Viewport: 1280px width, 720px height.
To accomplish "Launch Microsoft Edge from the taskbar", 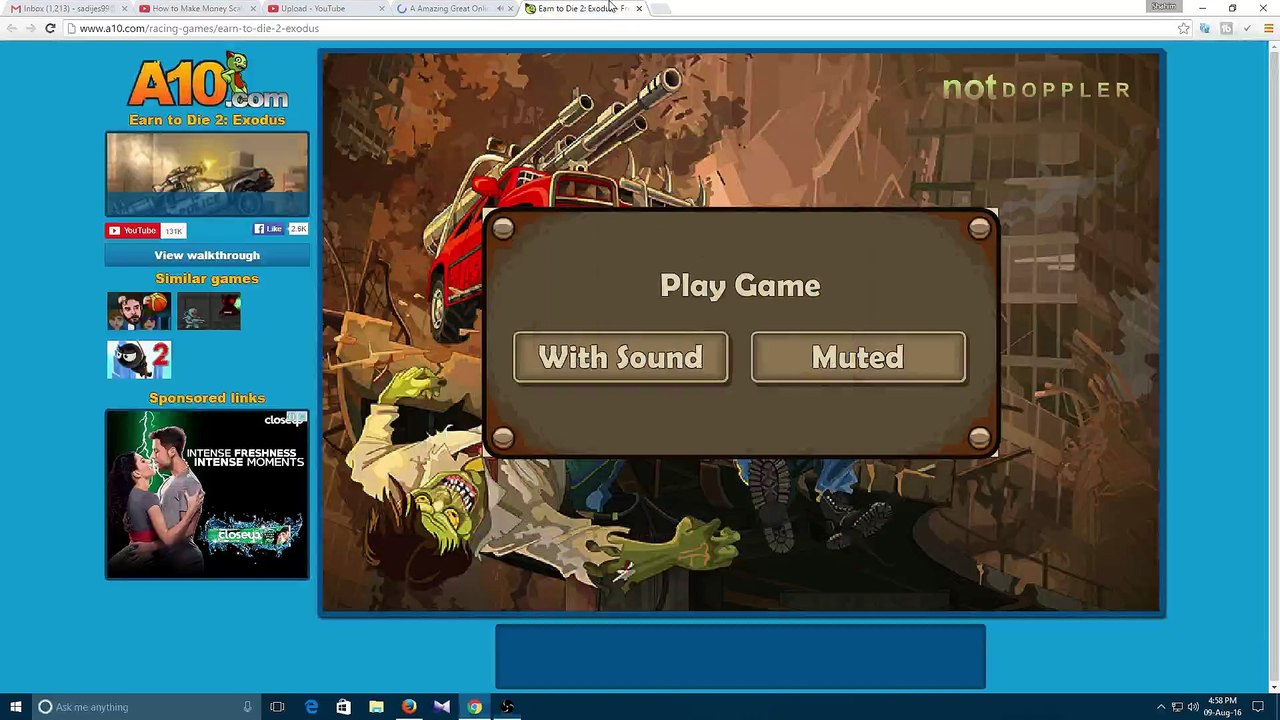I will [311, 707].
